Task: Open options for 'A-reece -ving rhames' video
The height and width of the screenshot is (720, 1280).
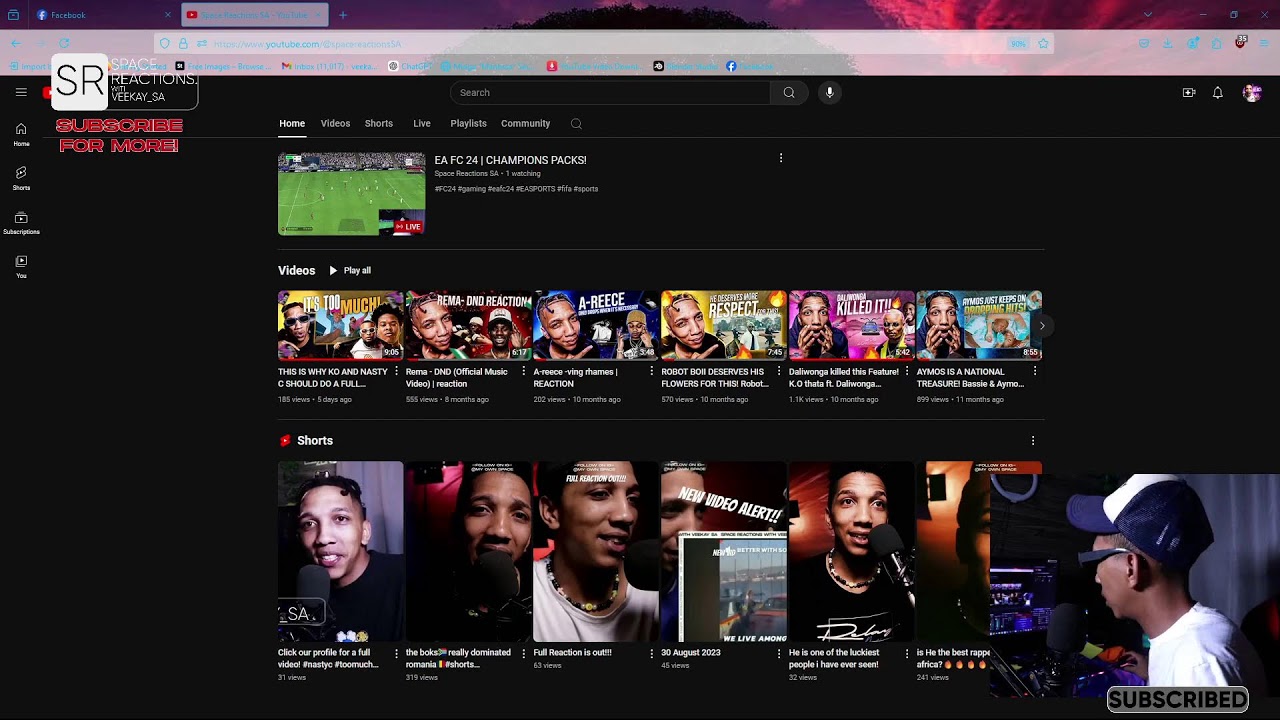Action: 651,371
